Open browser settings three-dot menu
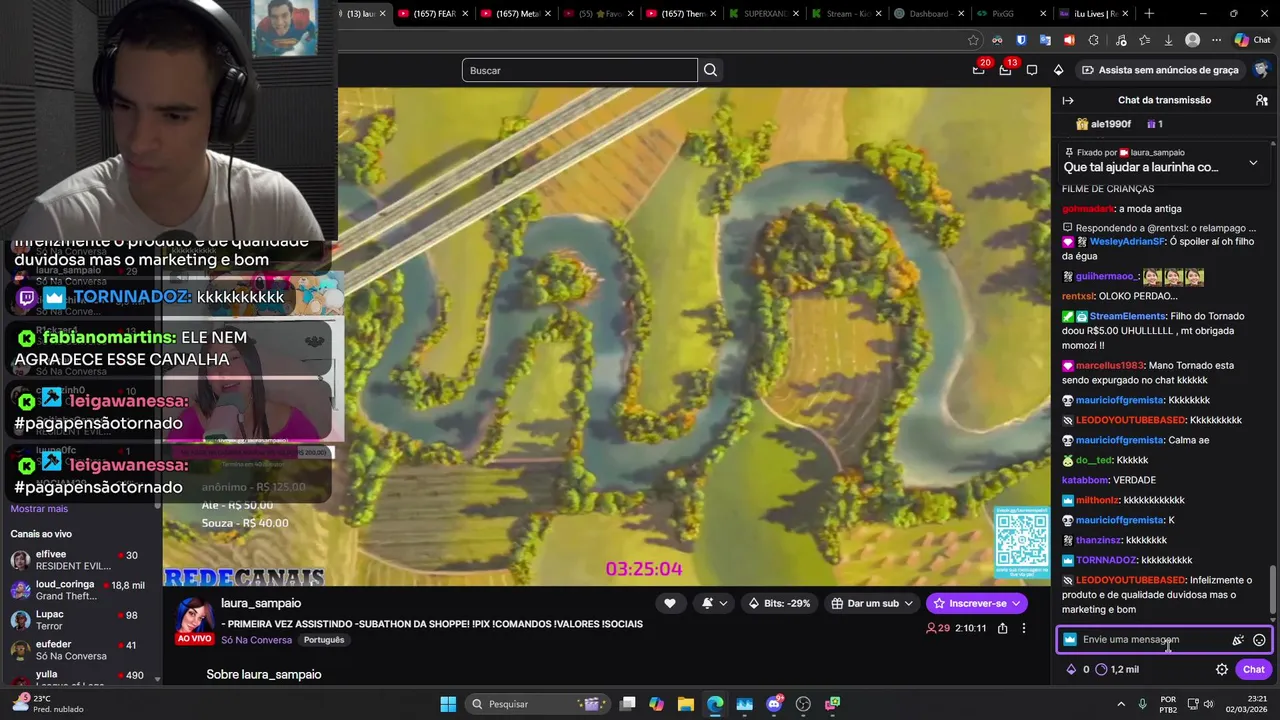 tap(1216, 40)
